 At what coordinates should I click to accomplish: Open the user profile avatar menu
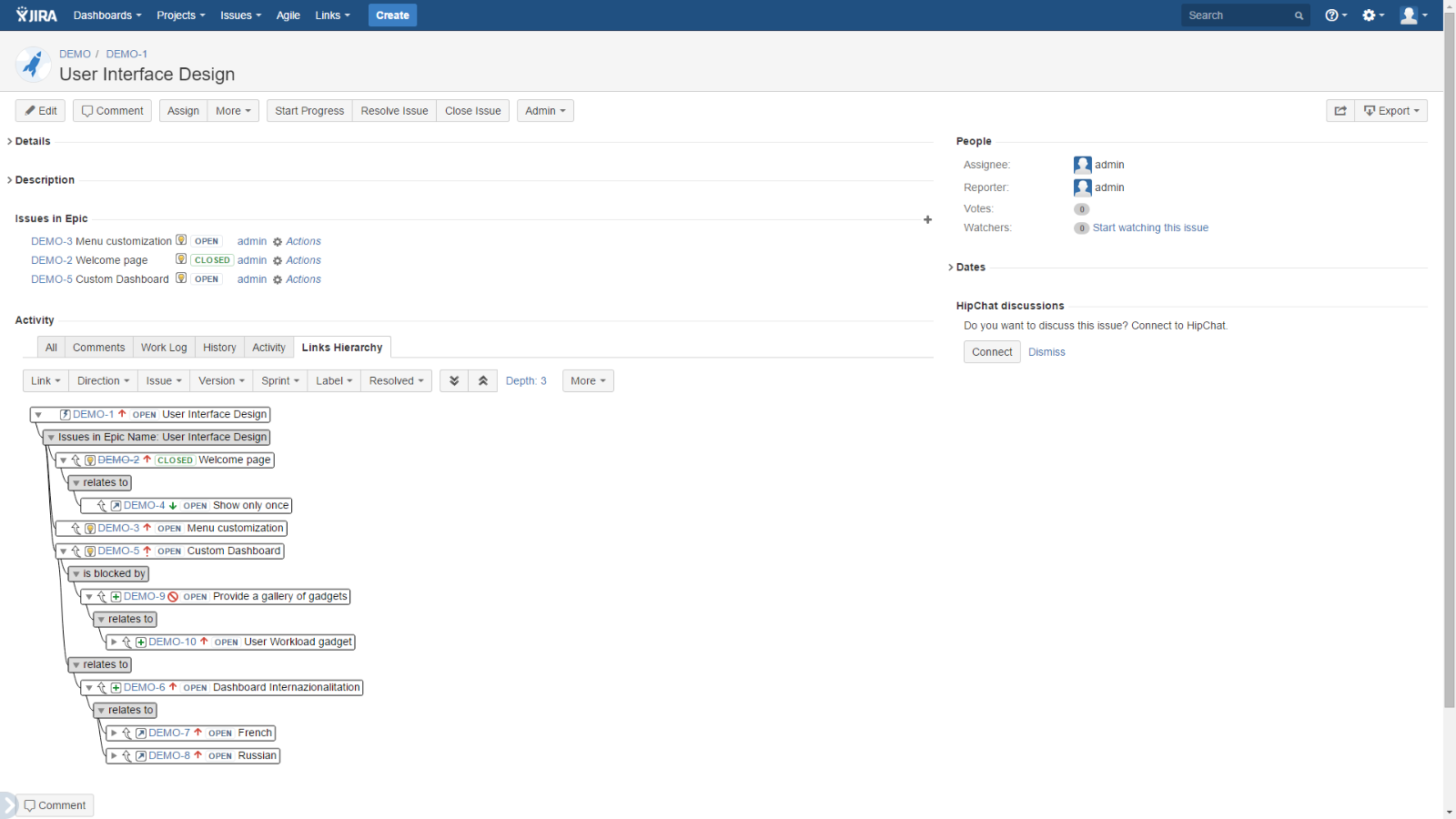pos(1413,15)
